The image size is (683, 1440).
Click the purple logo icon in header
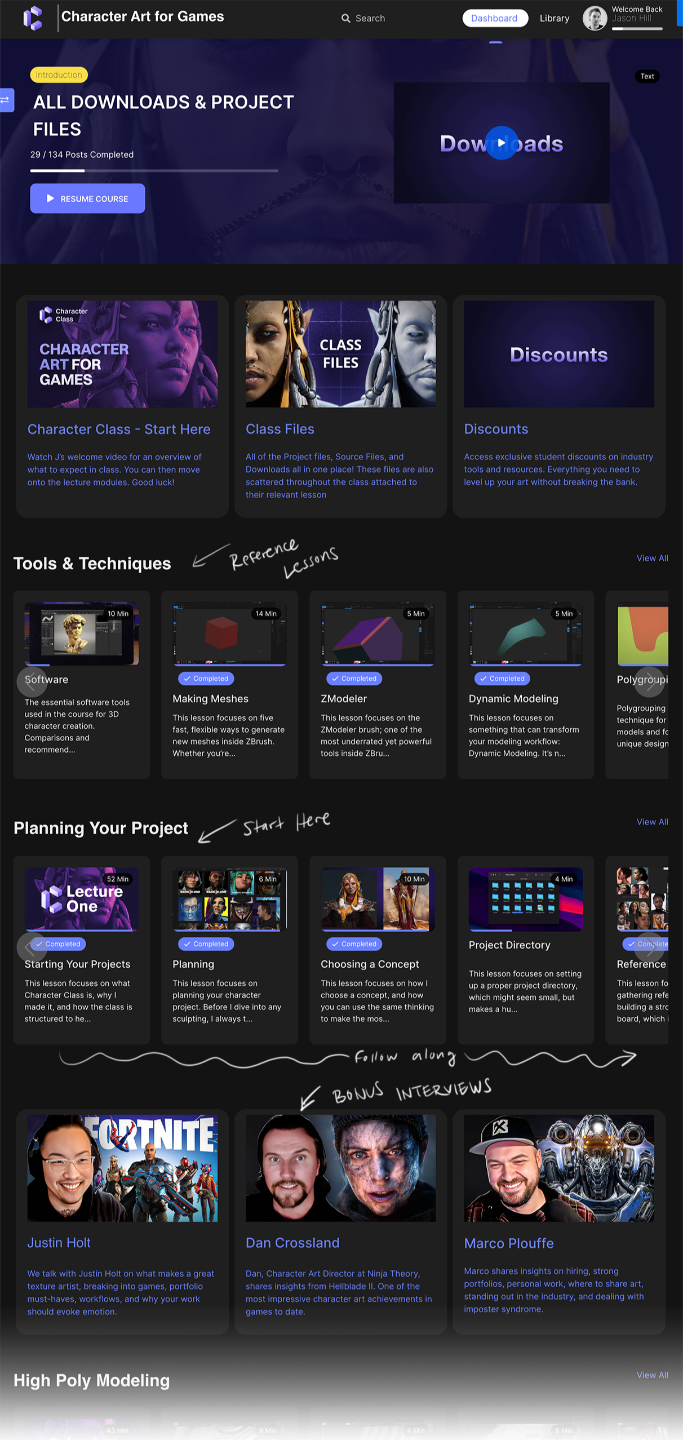coord(33,17)
